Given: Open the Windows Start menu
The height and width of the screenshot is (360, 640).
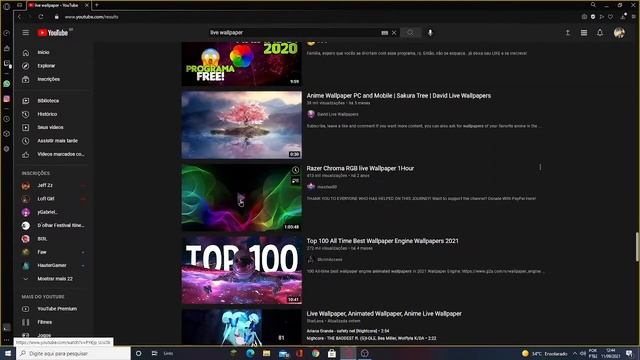Looking at the screenshot, I should (7, 353).
